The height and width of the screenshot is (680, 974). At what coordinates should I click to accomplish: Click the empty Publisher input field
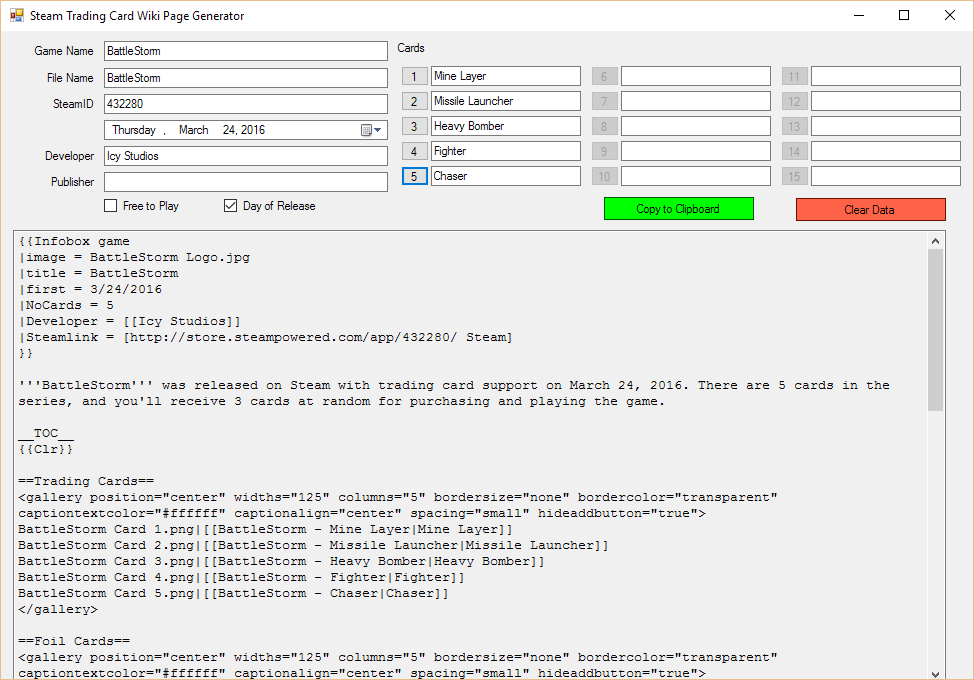(246, 182)
